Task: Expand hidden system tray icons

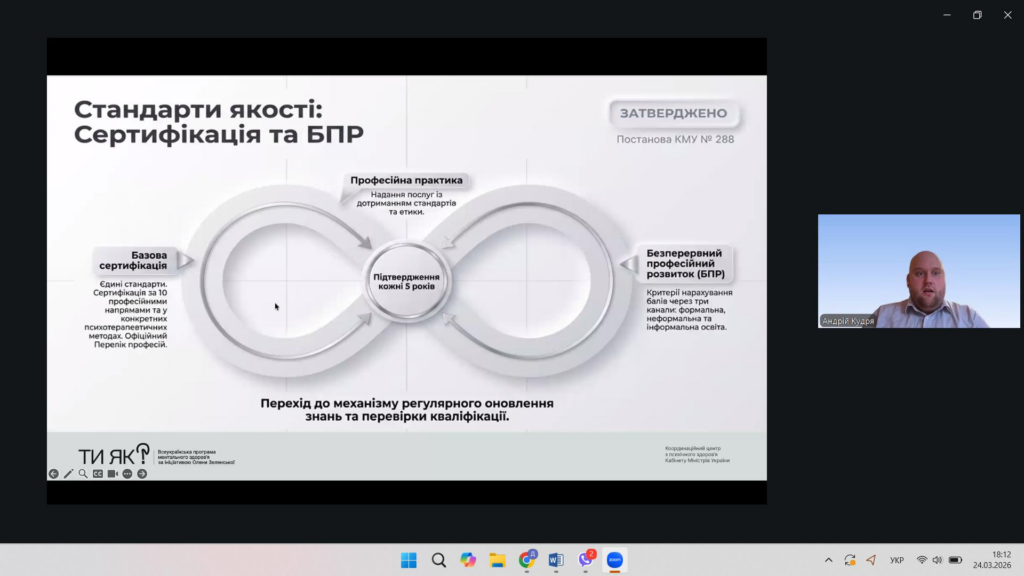Action: coord(828,560)
